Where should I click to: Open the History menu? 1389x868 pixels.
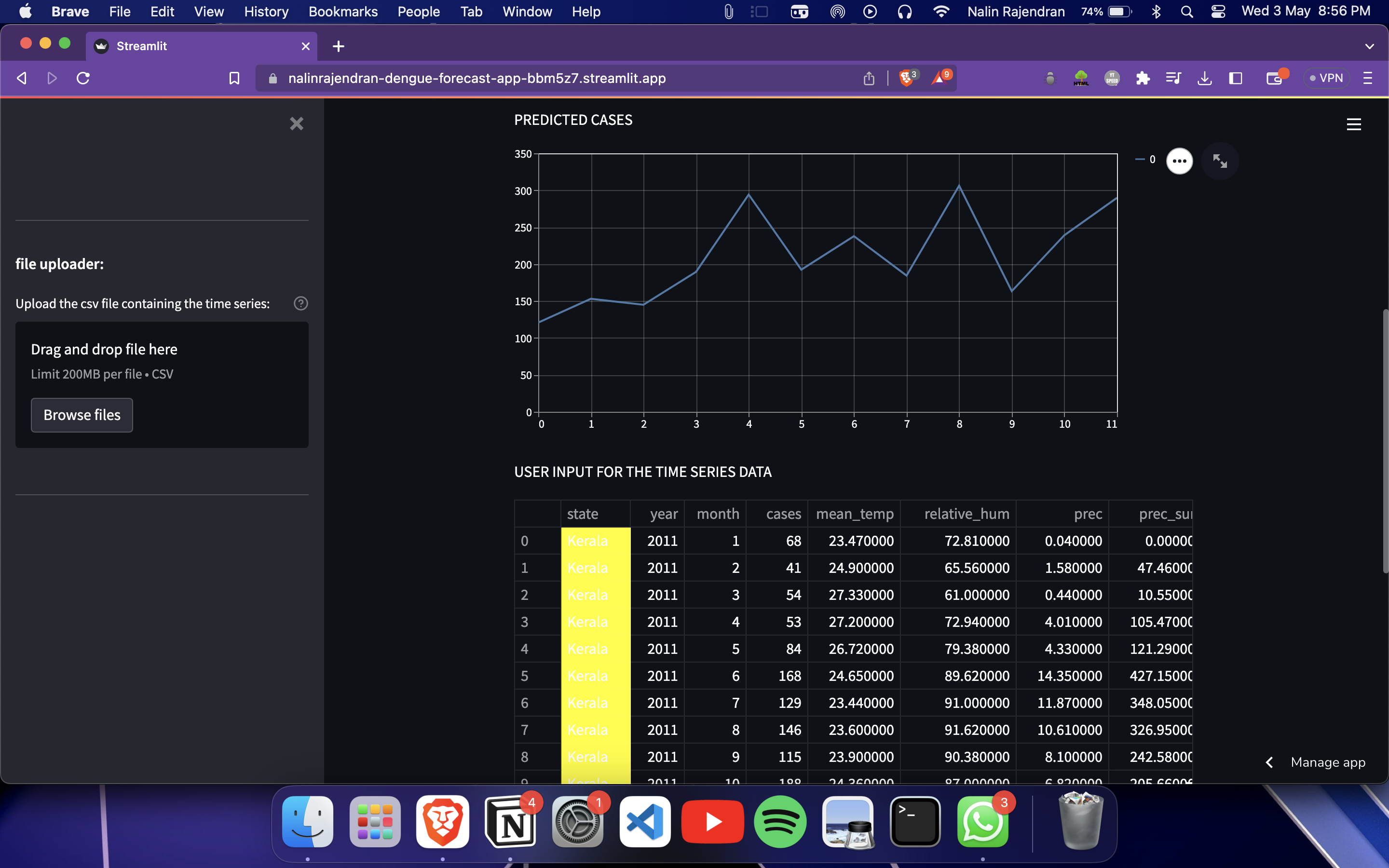(266, 12)
